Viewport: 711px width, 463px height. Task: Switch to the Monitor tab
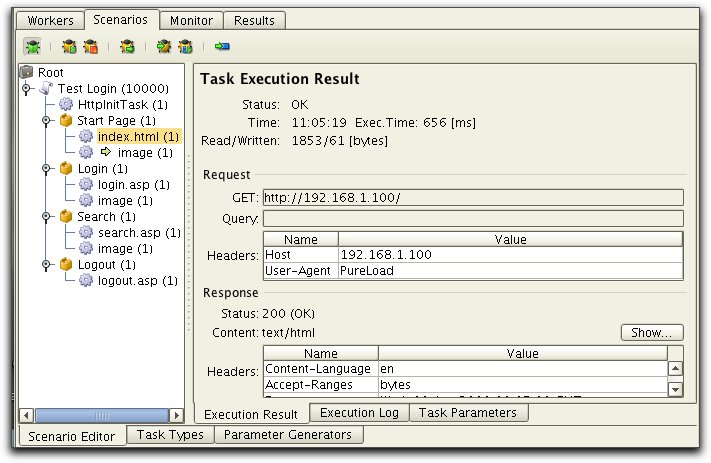coord(190,20)
